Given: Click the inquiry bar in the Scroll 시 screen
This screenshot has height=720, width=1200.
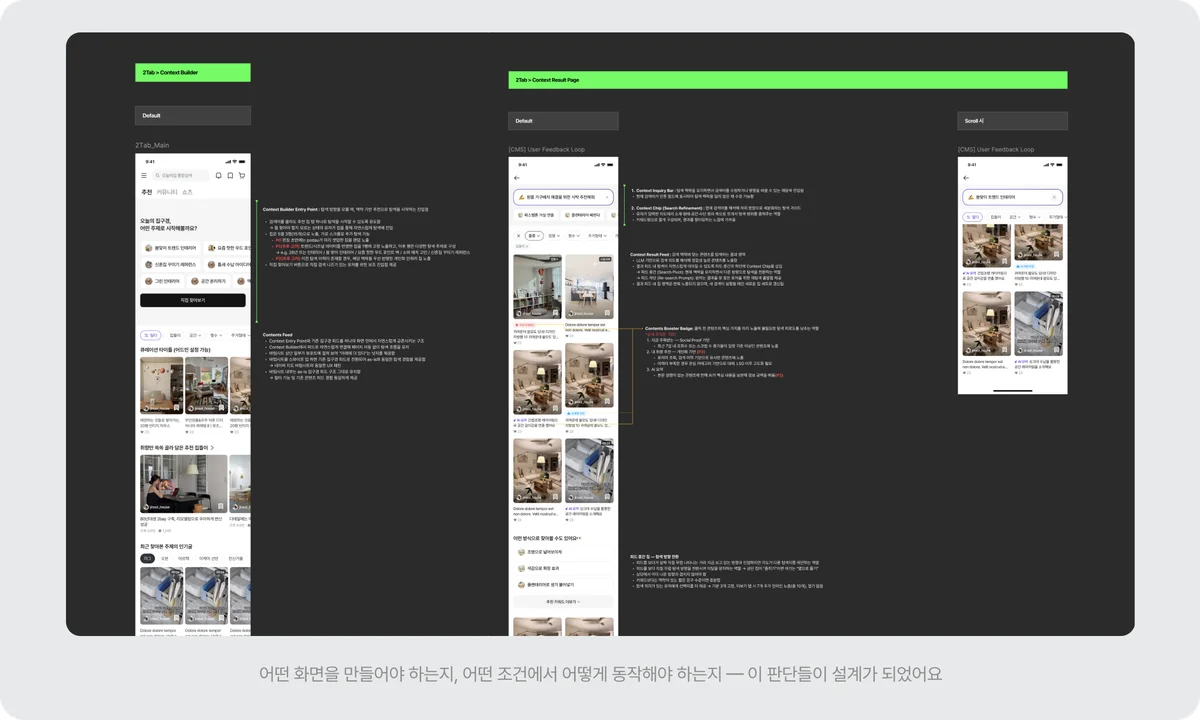Looking at the screenshot, I should click(1013, 197).
